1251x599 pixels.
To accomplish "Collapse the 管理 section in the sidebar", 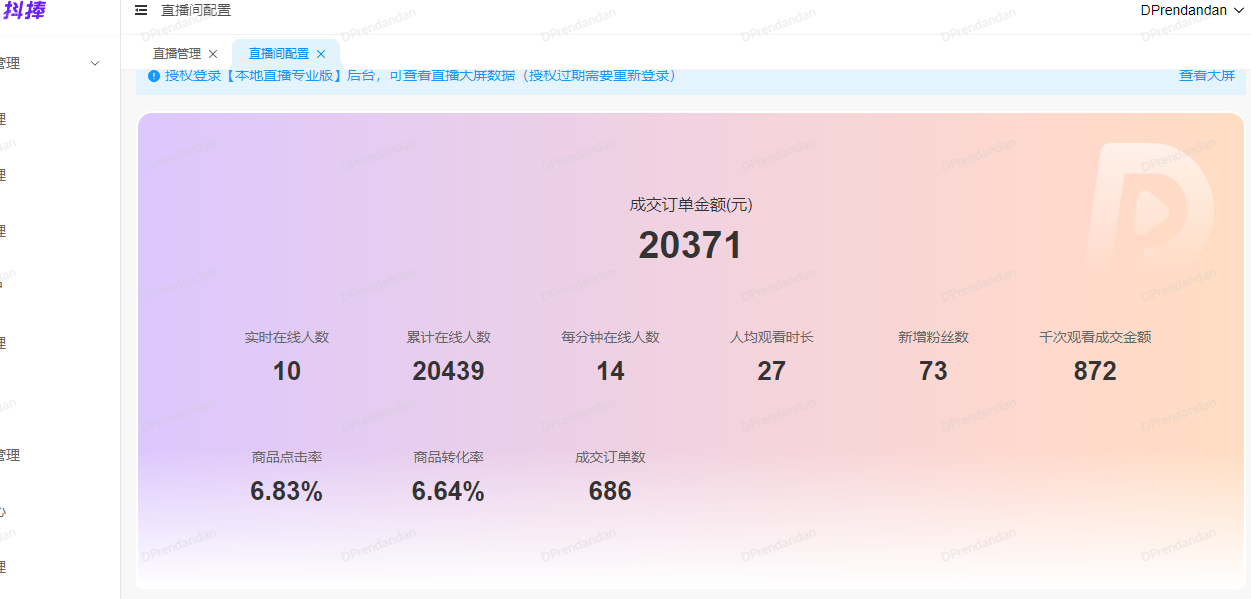I will (94, 62).
